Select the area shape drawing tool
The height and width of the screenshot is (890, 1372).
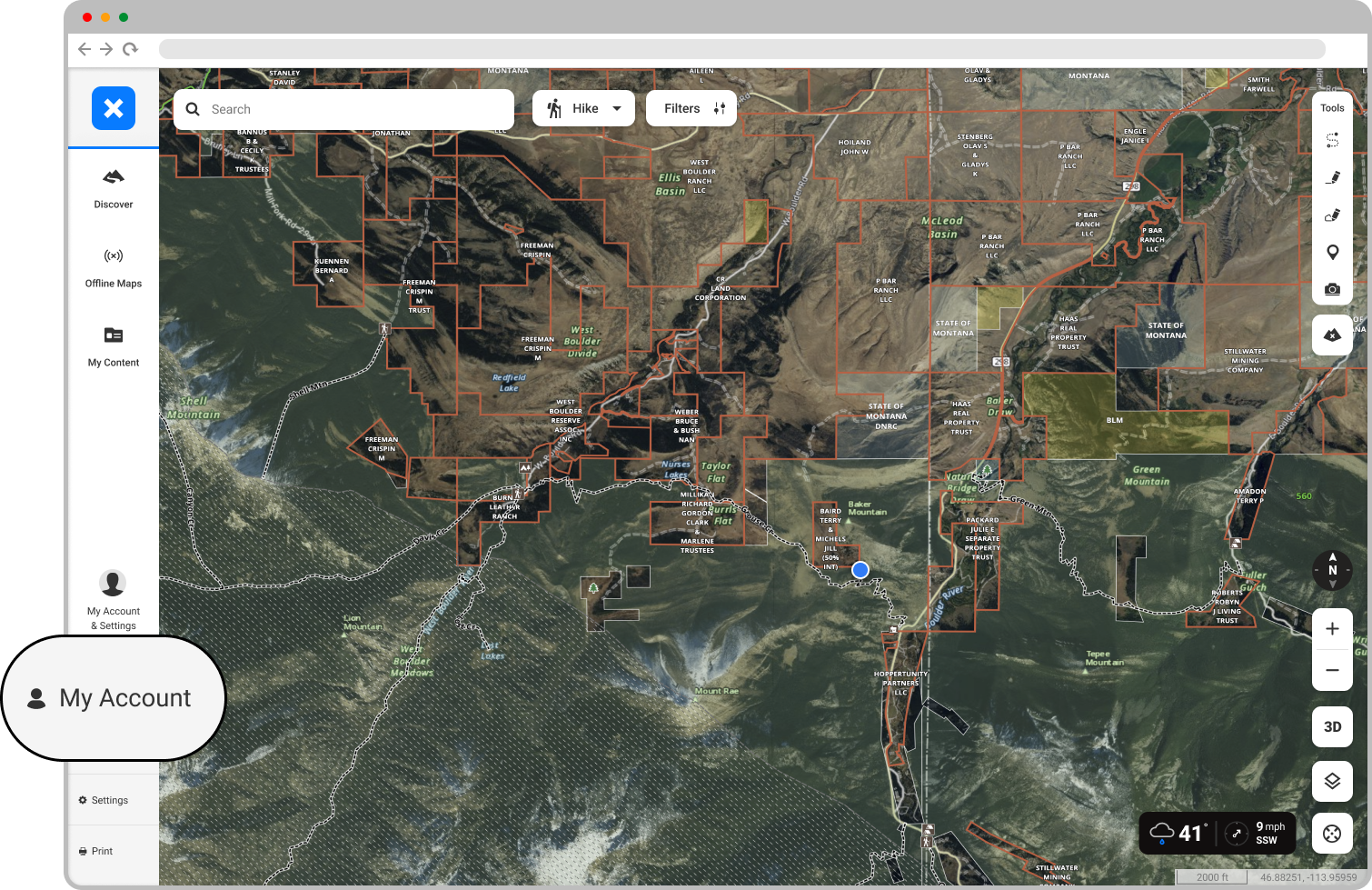click(x=1332, y=215)
